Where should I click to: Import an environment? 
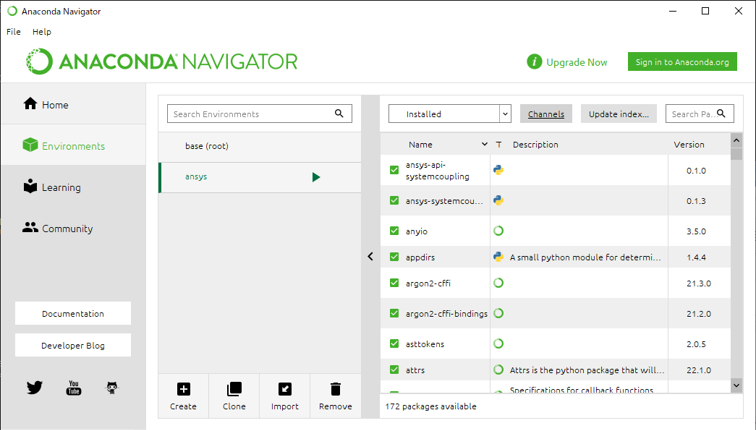point(285,396)
